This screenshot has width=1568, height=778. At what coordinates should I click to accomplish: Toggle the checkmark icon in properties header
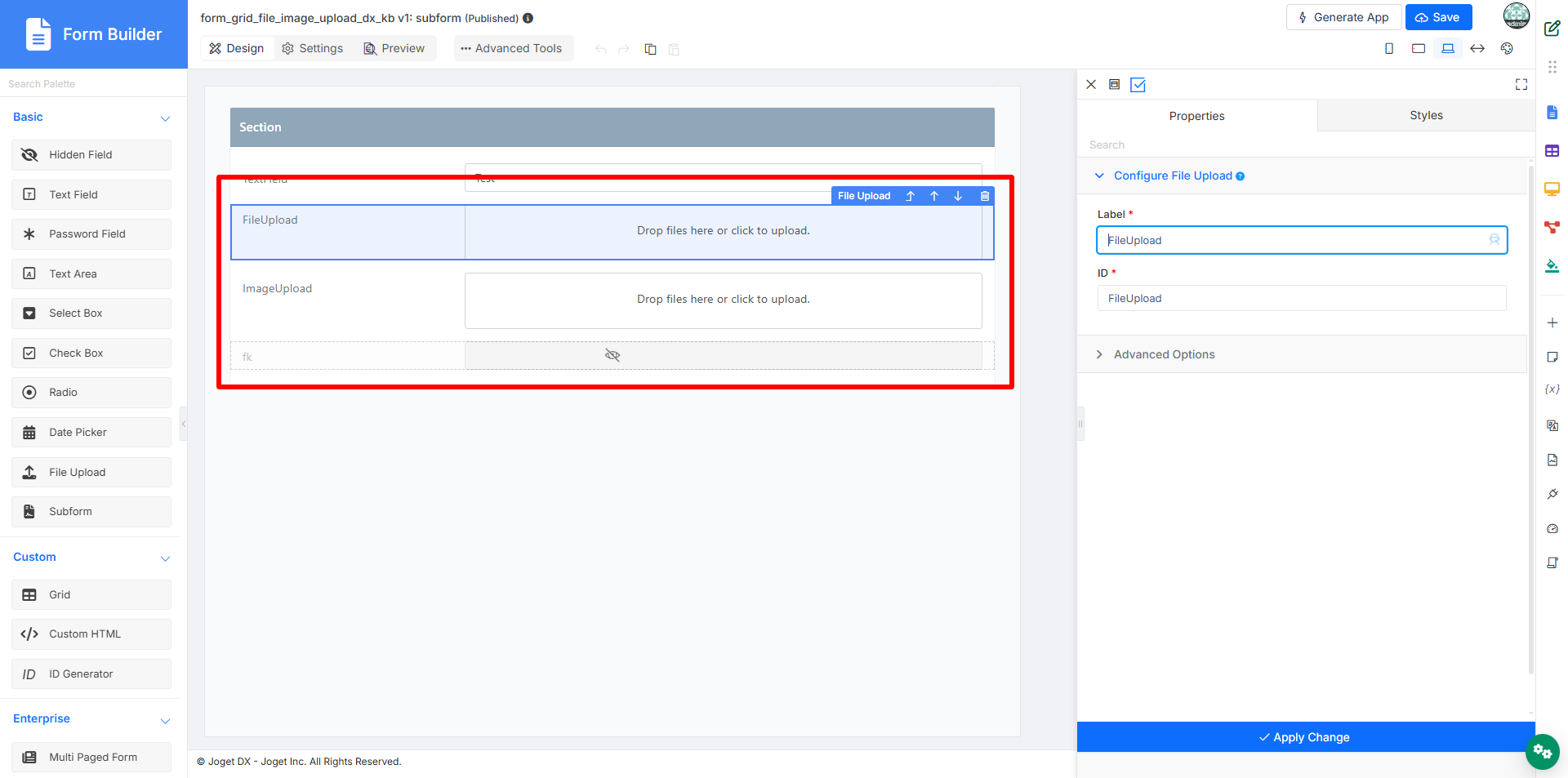coord(1138,85)
